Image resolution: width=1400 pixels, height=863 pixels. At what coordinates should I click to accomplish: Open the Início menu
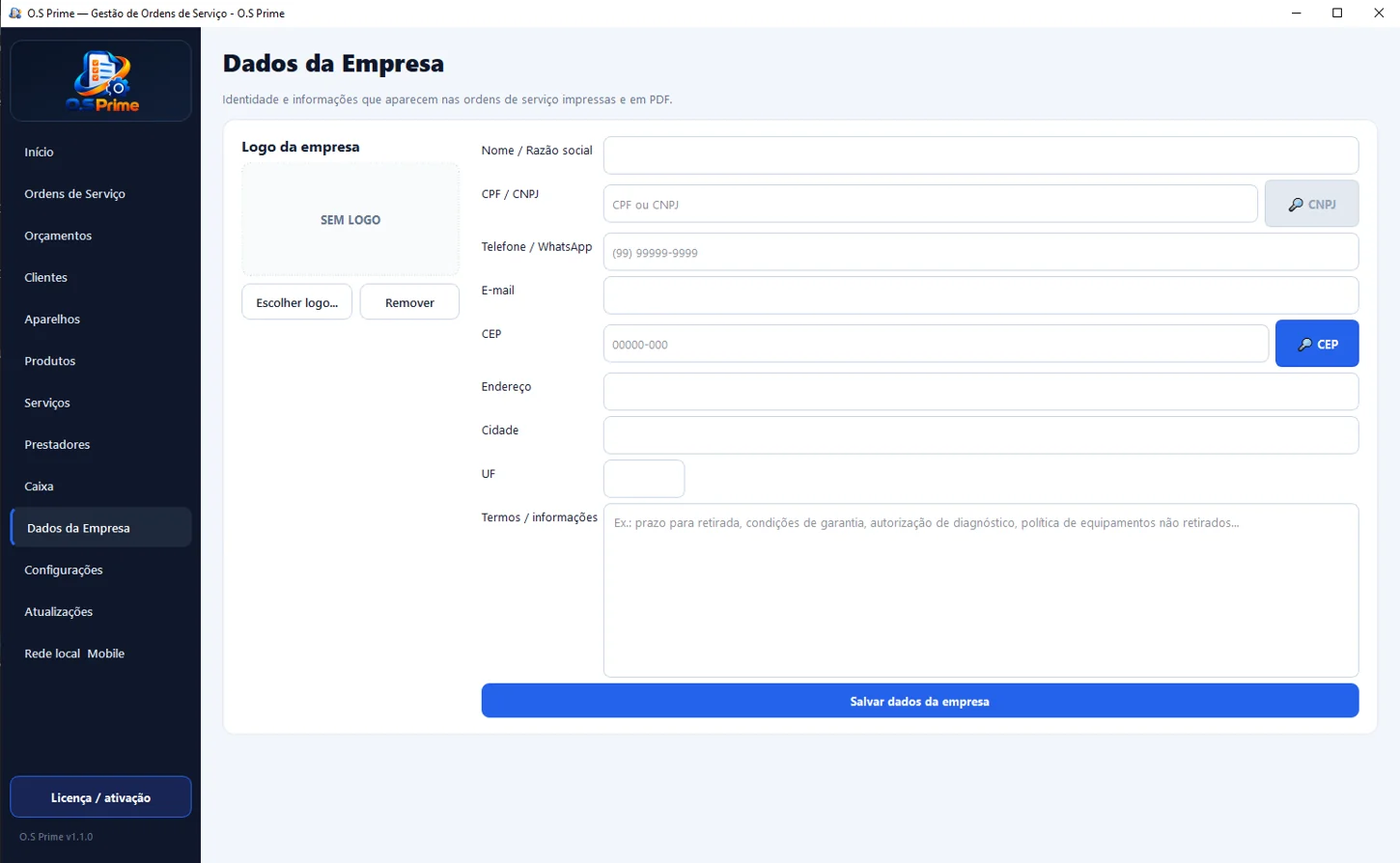tap(100, 152)
